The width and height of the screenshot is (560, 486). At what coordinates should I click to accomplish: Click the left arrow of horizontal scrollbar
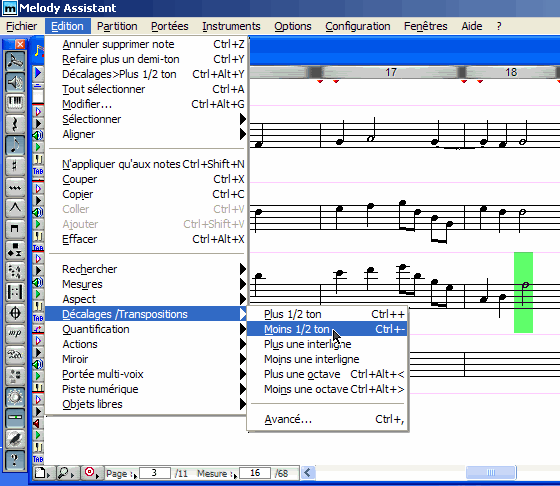tap(308, 473)
